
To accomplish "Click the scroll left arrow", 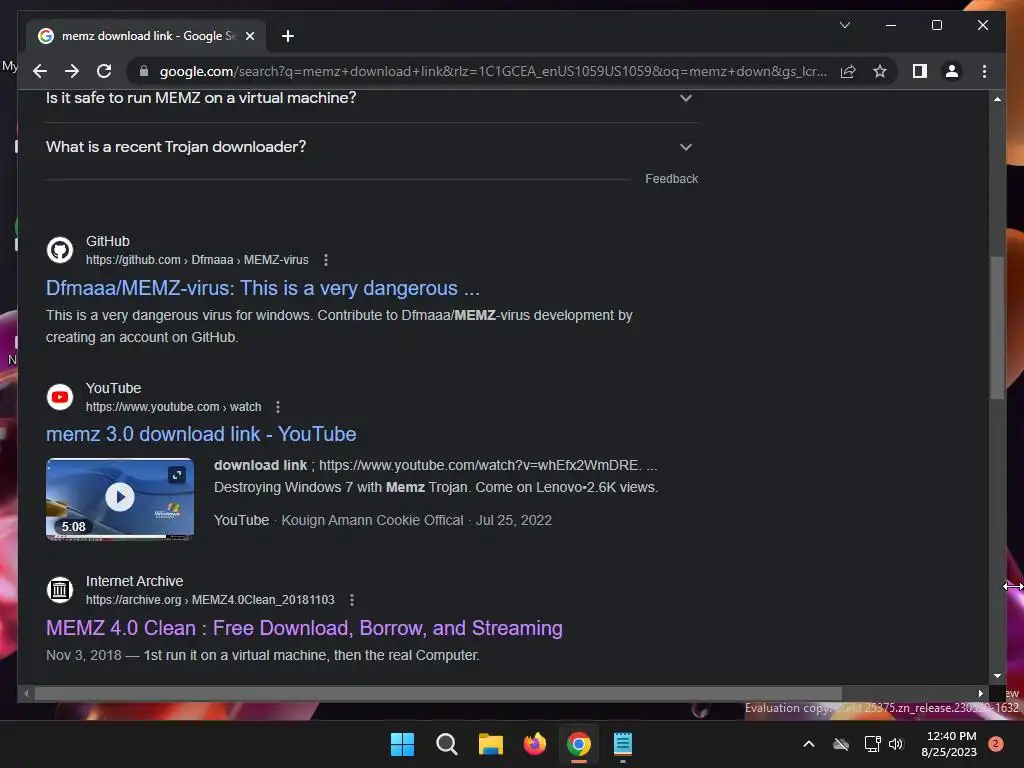I will click(x=26, y=694).
